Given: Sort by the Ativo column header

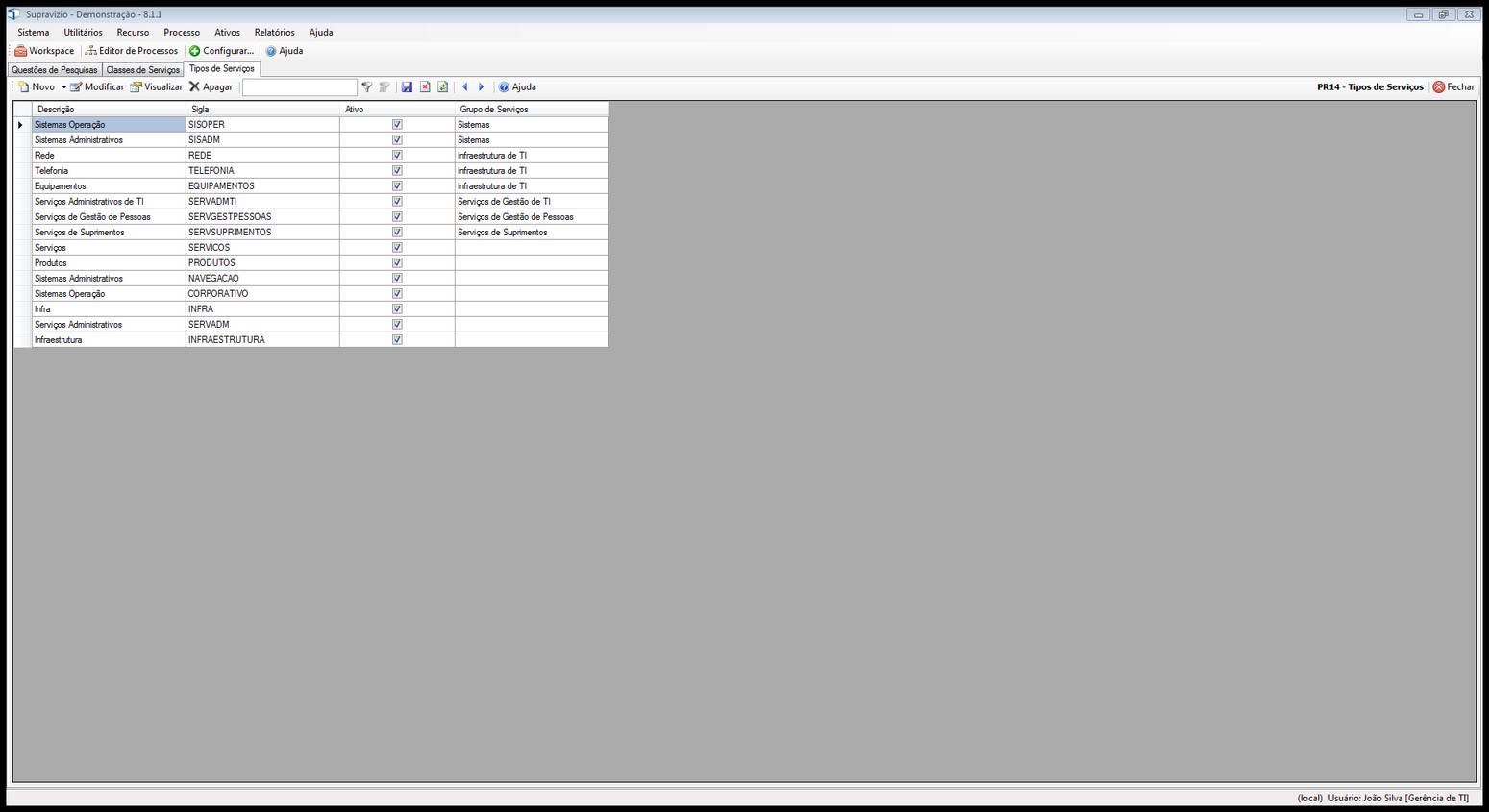Looking at the screenshot, I should tap(397, 110).
